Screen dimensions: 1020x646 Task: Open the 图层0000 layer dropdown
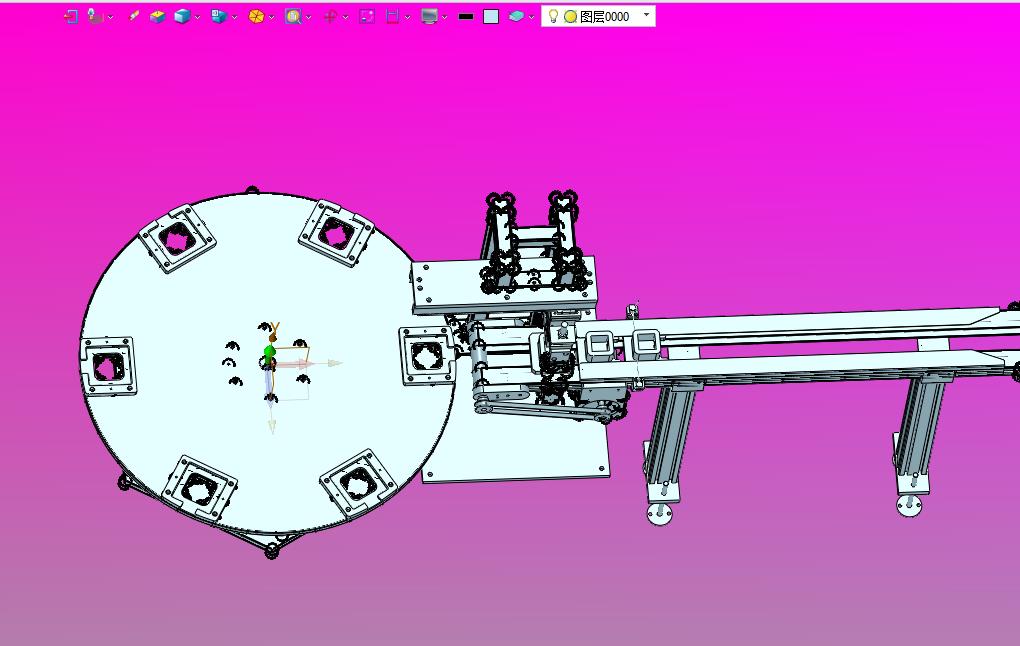tap(647, 14)
